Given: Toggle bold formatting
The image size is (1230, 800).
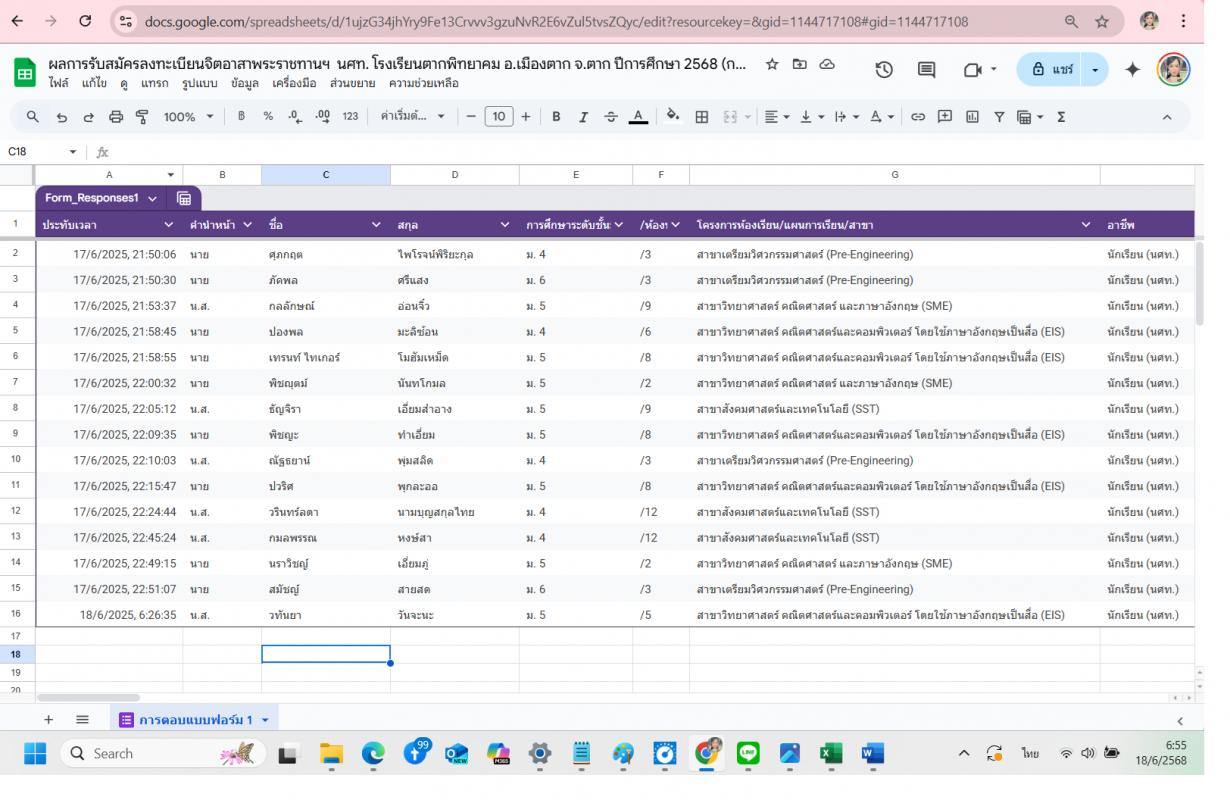Looking at the screenshot, I should (x=556, y=117).
